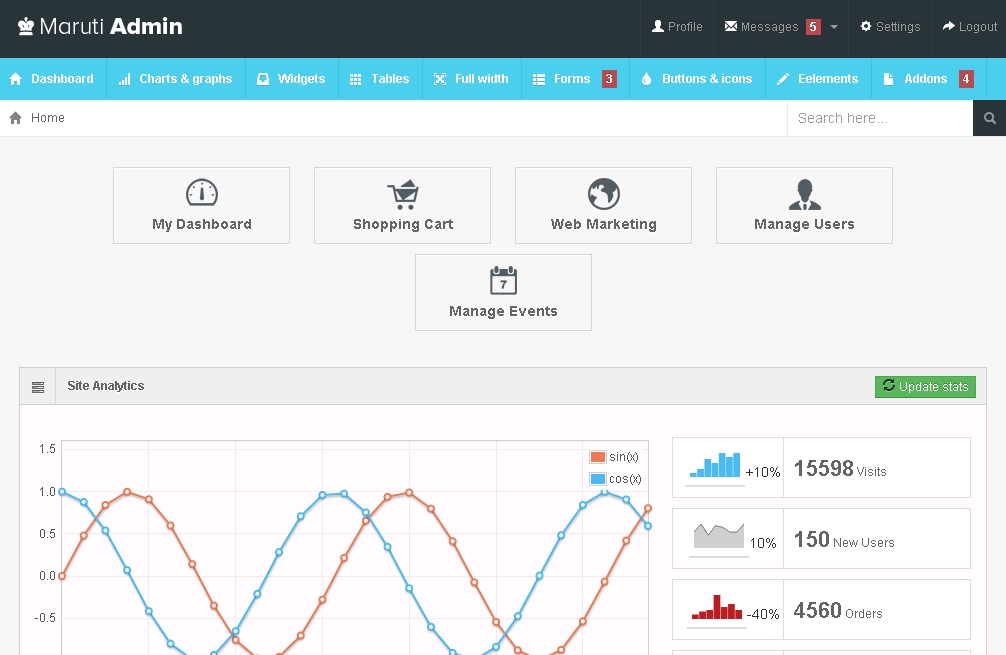
Task: Click the search magnifier icon button
Action: point(989,118)
